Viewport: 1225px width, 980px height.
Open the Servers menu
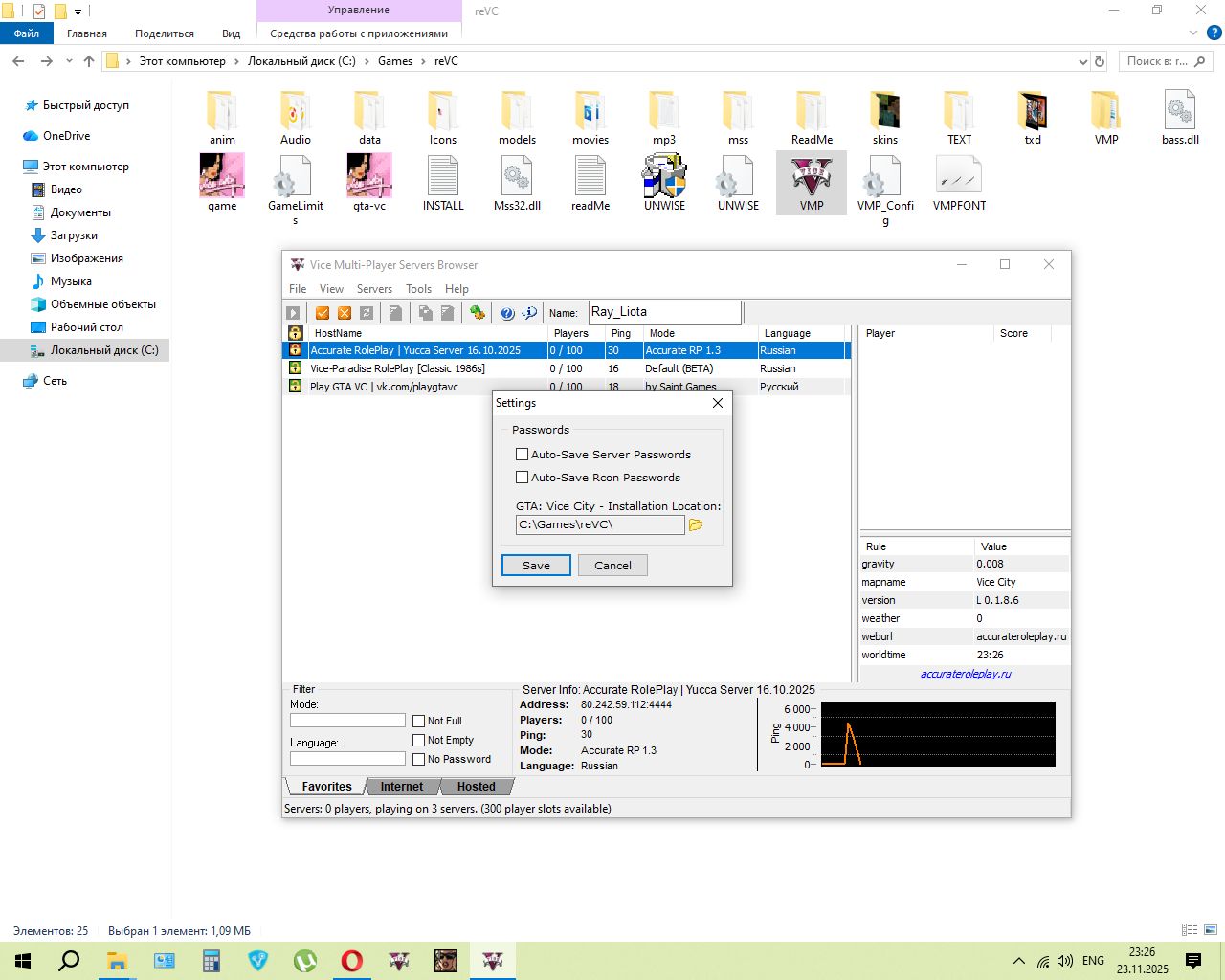point(374,289)
